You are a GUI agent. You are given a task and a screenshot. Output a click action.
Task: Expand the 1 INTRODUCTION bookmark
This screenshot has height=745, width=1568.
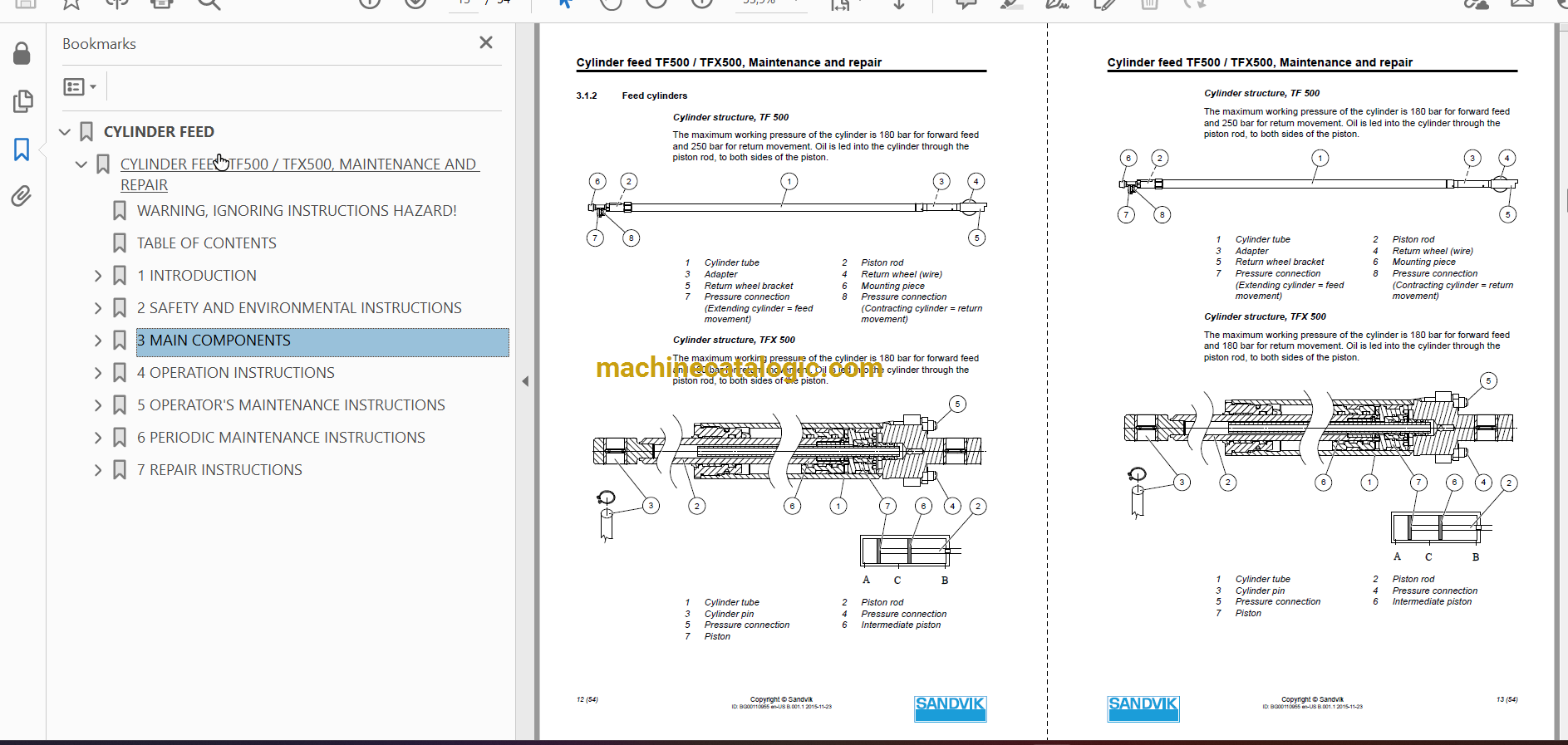click(98, 276)
